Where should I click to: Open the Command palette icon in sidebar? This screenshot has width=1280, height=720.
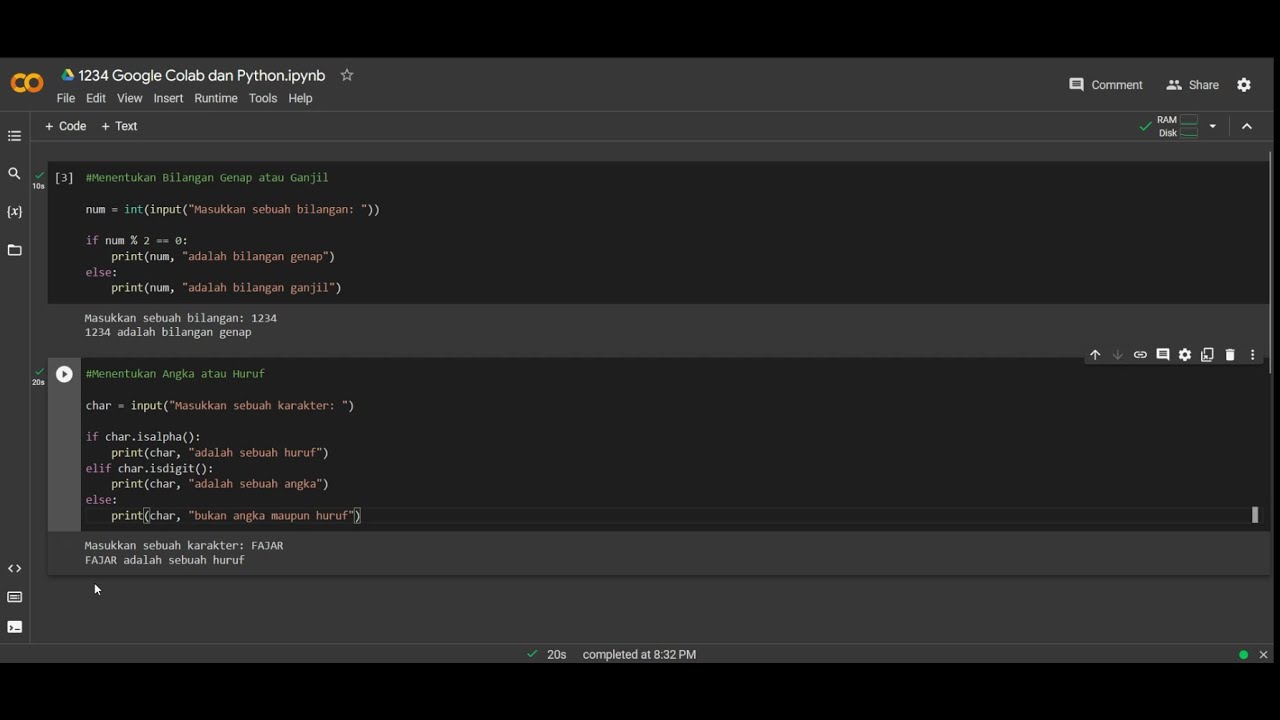[x=14, y=597]
